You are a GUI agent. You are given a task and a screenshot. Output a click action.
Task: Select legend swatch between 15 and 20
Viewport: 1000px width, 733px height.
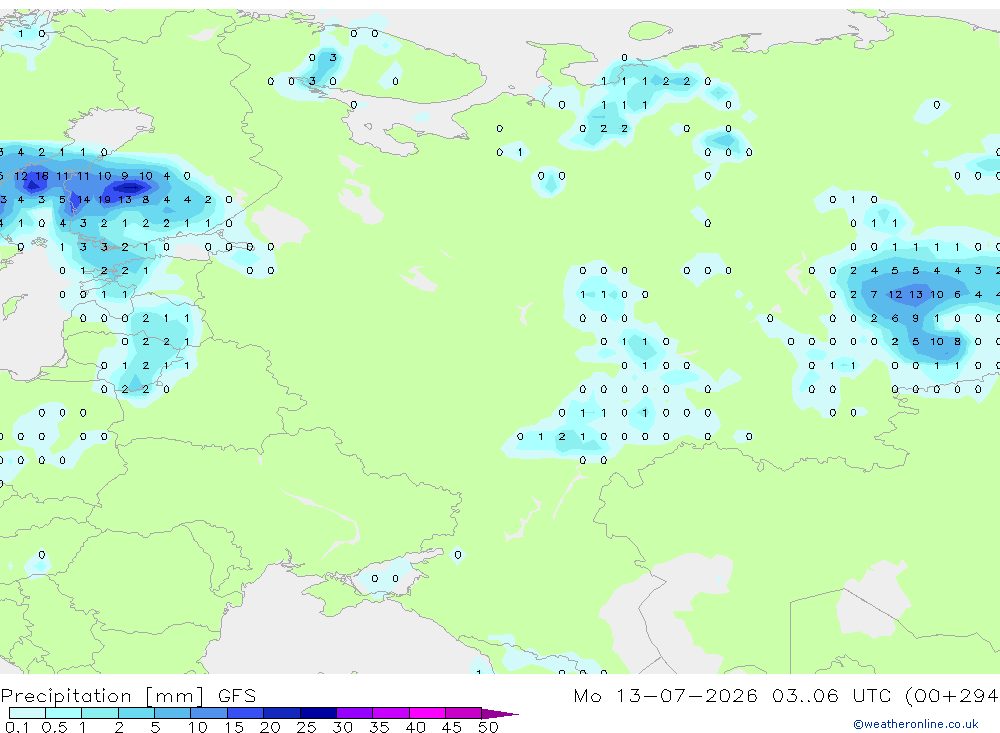245,713
